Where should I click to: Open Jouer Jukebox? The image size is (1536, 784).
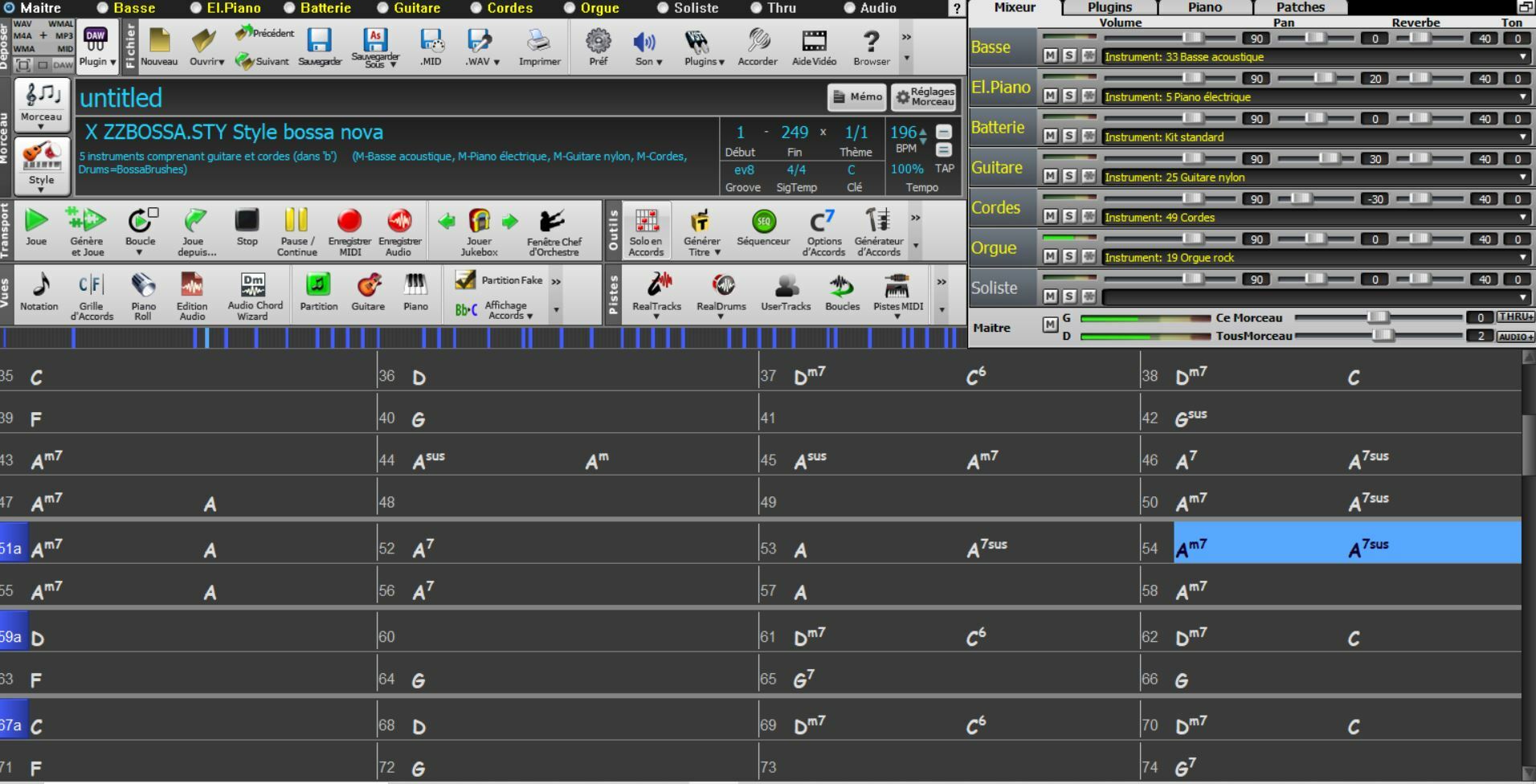(479, 230)
